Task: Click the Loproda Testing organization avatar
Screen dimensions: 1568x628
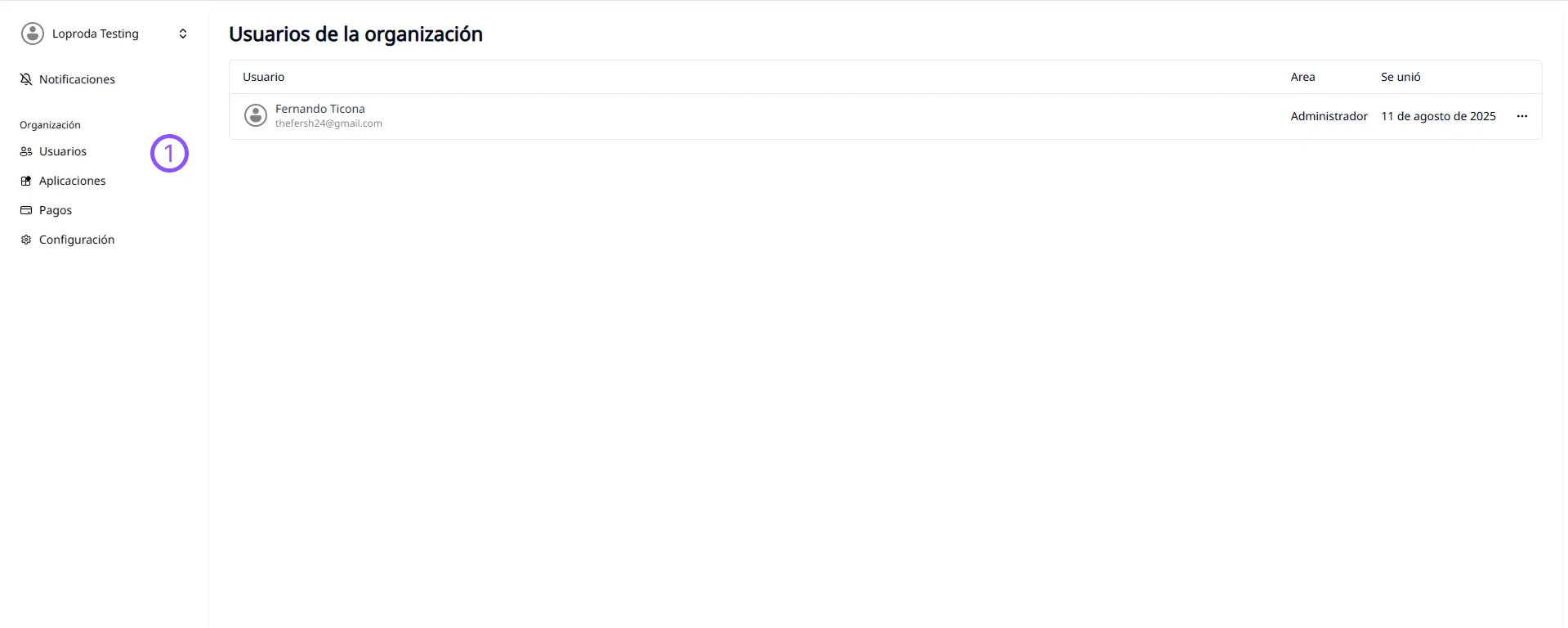Action: 33,34
